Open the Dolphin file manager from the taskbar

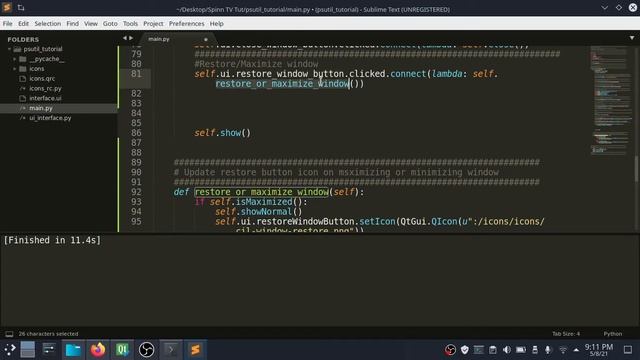pos(73,350)
